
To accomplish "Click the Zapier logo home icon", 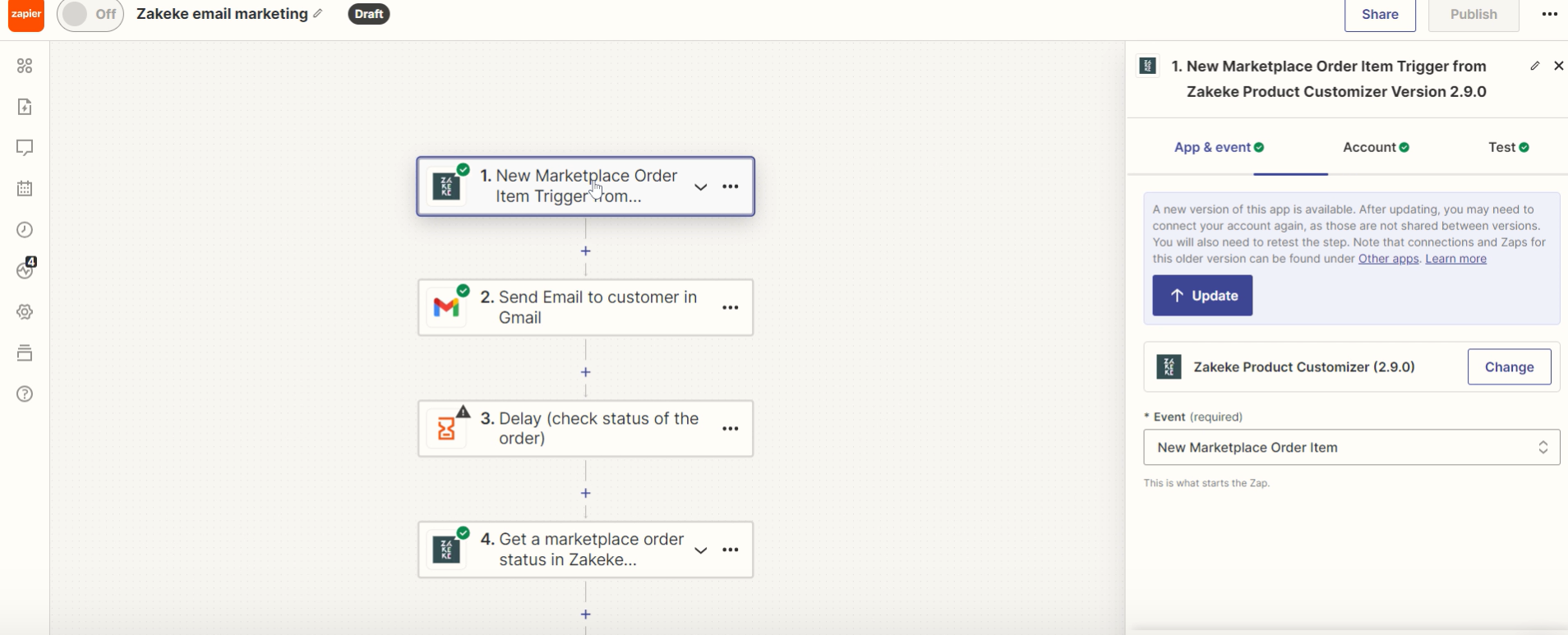I will (x=26, y=15).
